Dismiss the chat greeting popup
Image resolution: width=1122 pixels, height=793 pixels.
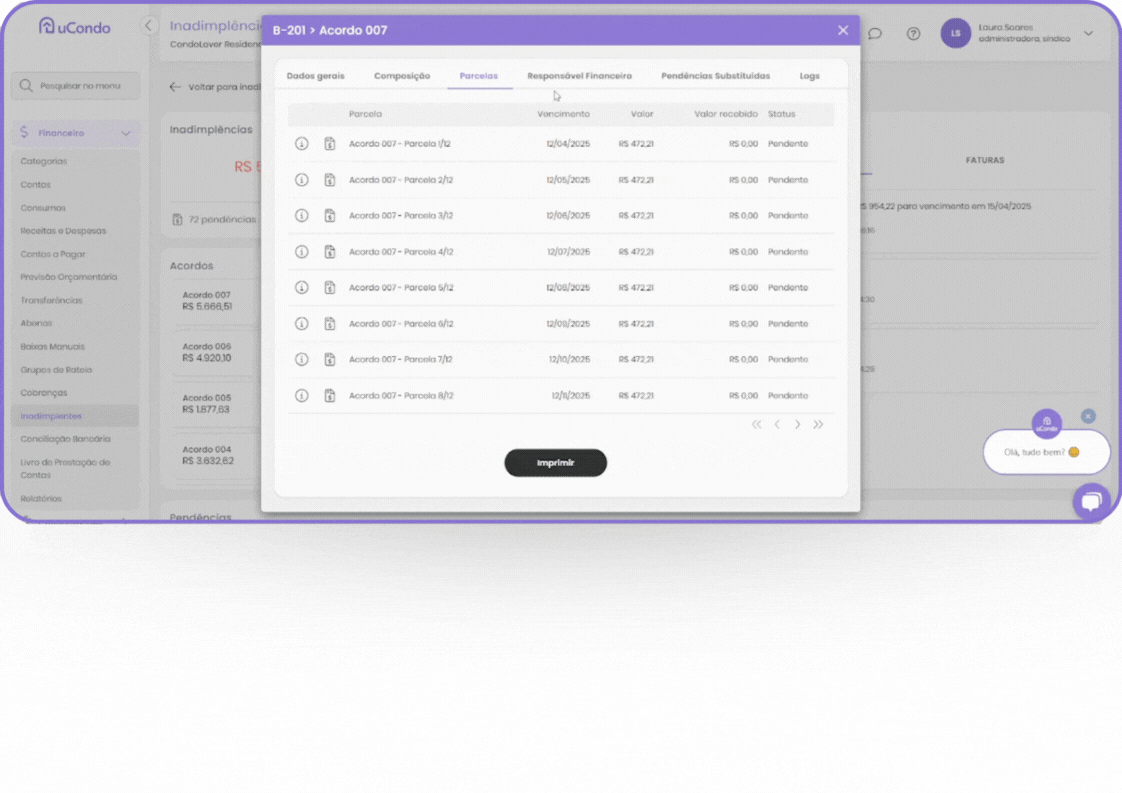click(1088, 416)
